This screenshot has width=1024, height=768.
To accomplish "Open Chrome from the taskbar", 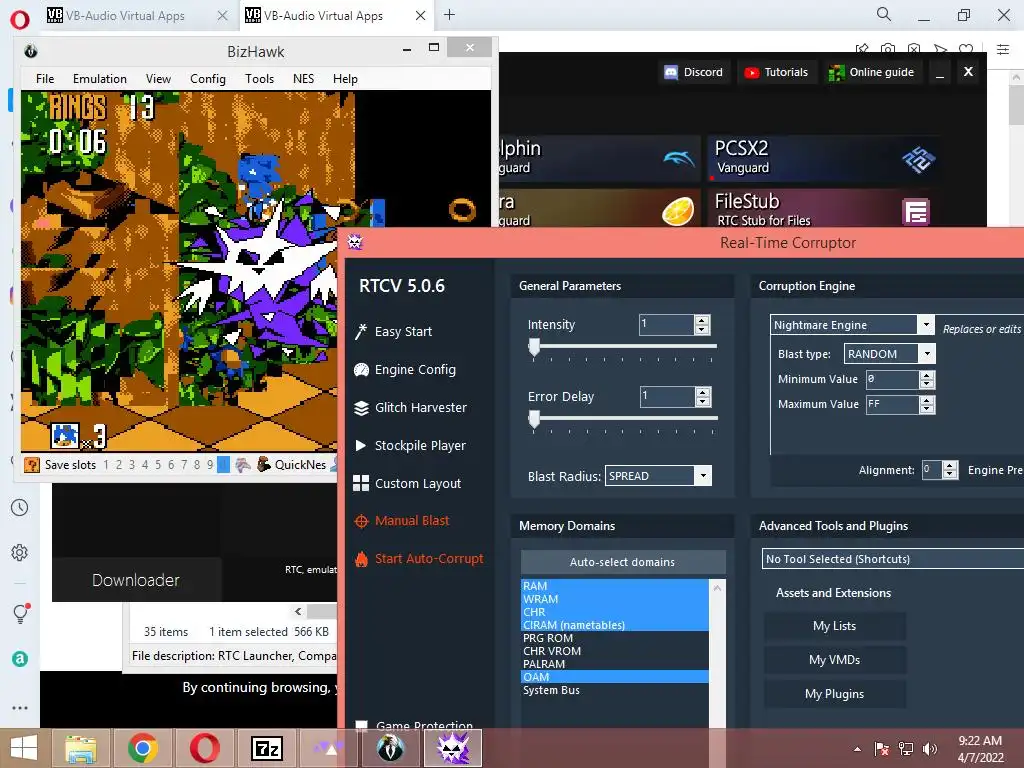I will 142,748.
